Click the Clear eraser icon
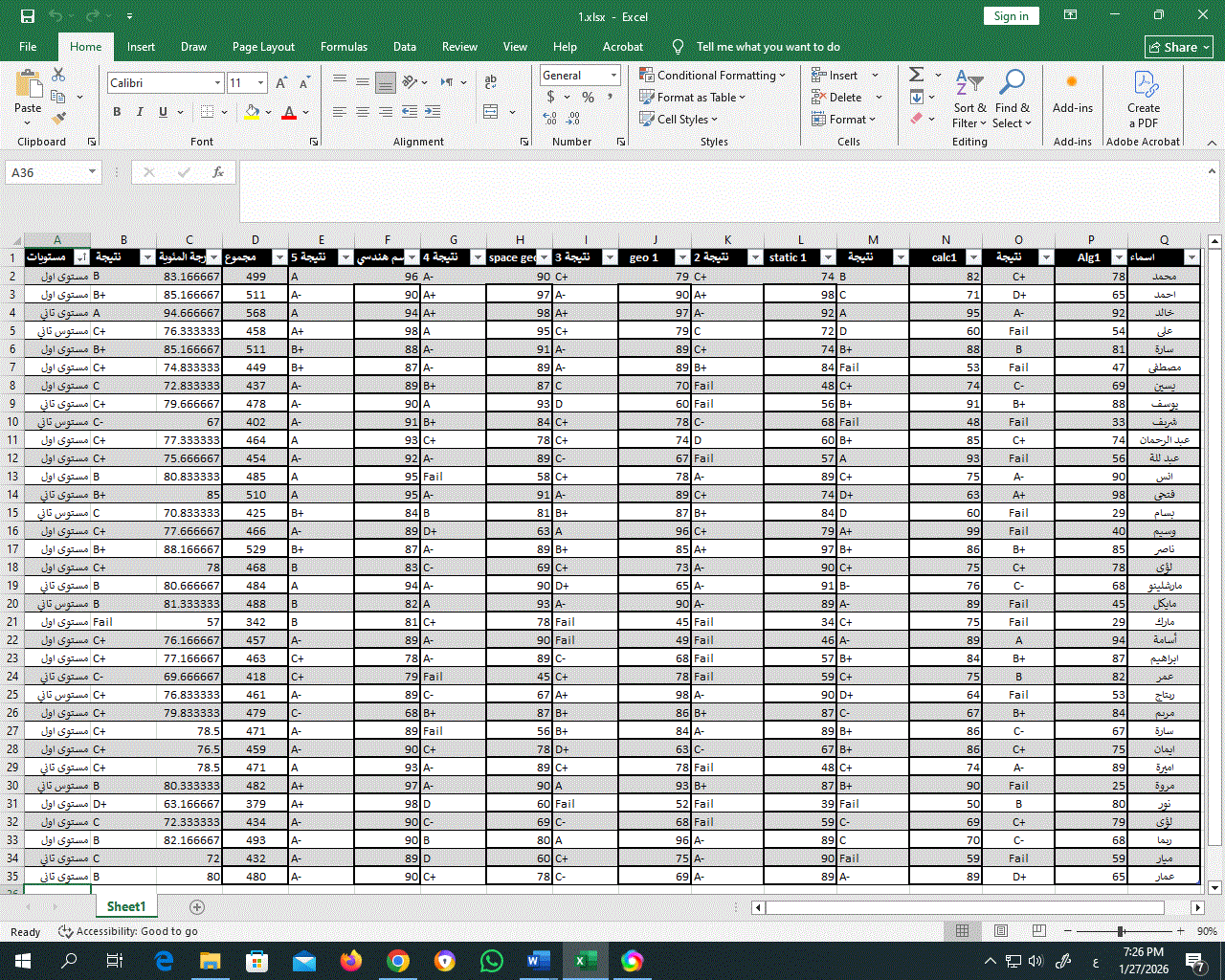Screen dimensions: 1225x980 click(917, 119)
